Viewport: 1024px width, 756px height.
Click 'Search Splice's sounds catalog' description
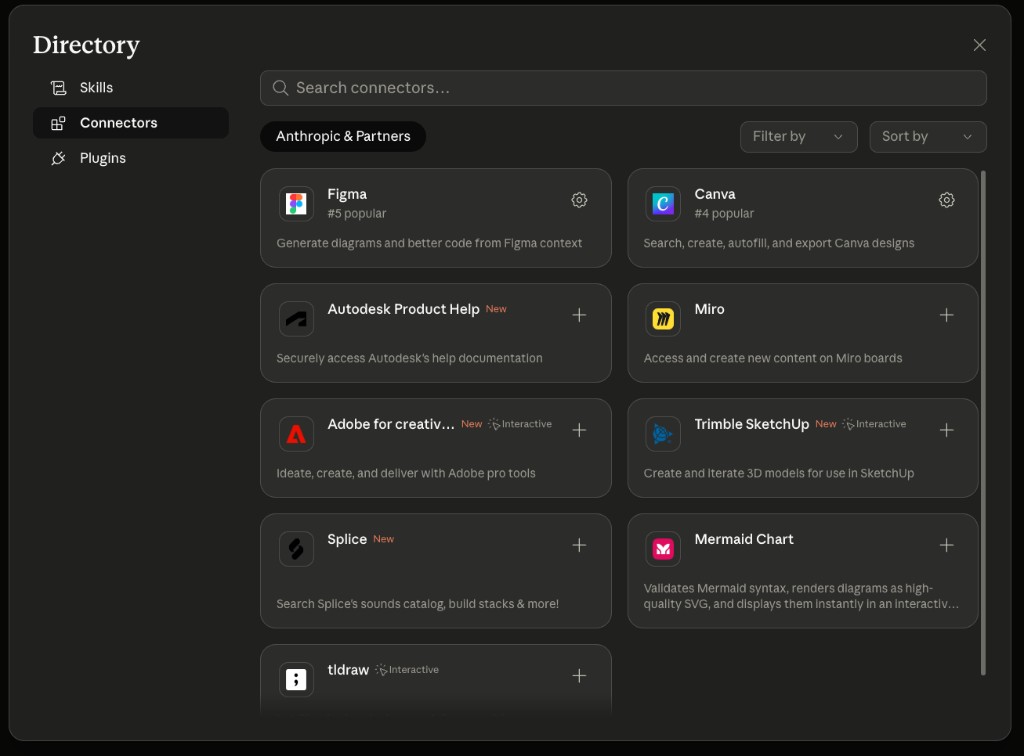417,604
